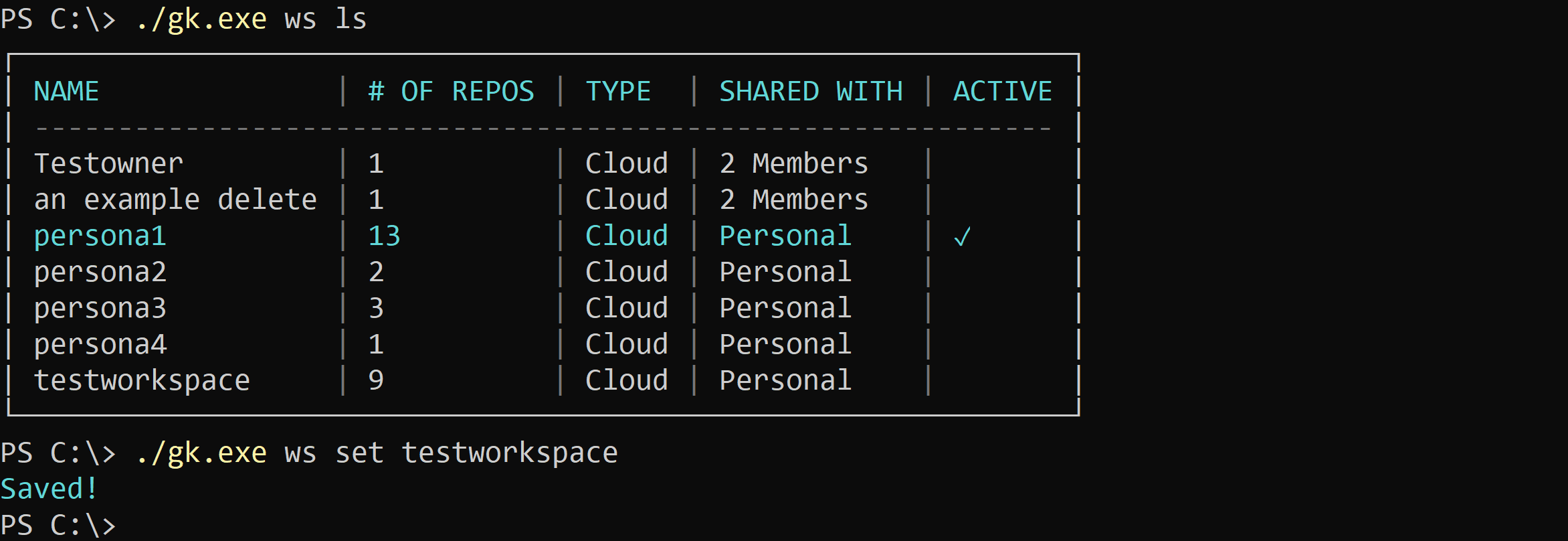Image resolution: width=1568 pixels, height=541 pixels.
Task: Click the repo count 13 for persona1
Action: 384,236
